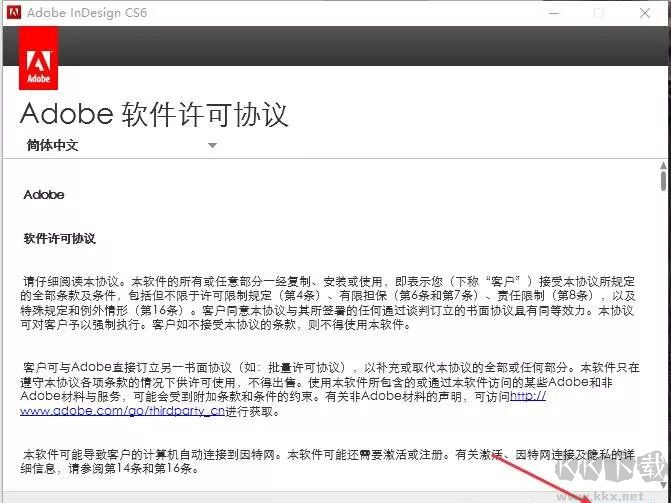Minimize the InDesign CS6 installer window
671x503 pixels.
554,13
